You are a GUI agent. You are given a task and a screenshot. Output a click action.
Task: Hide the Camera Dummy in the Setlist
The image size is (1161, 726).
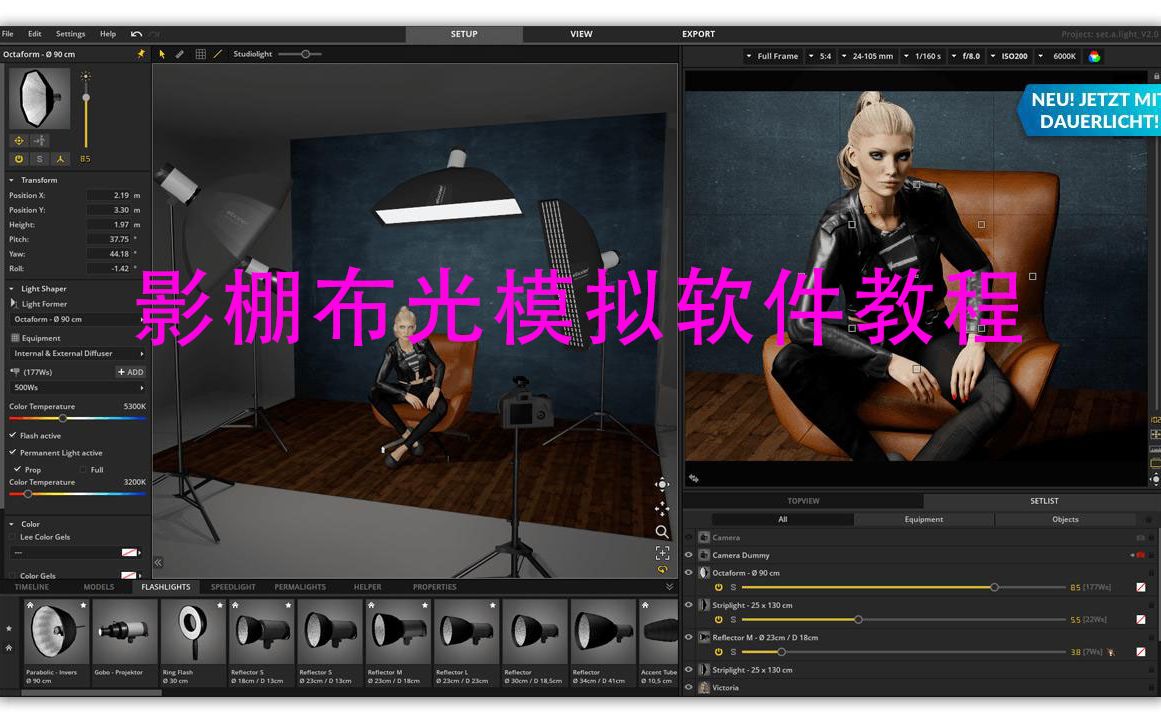[688, 555]
